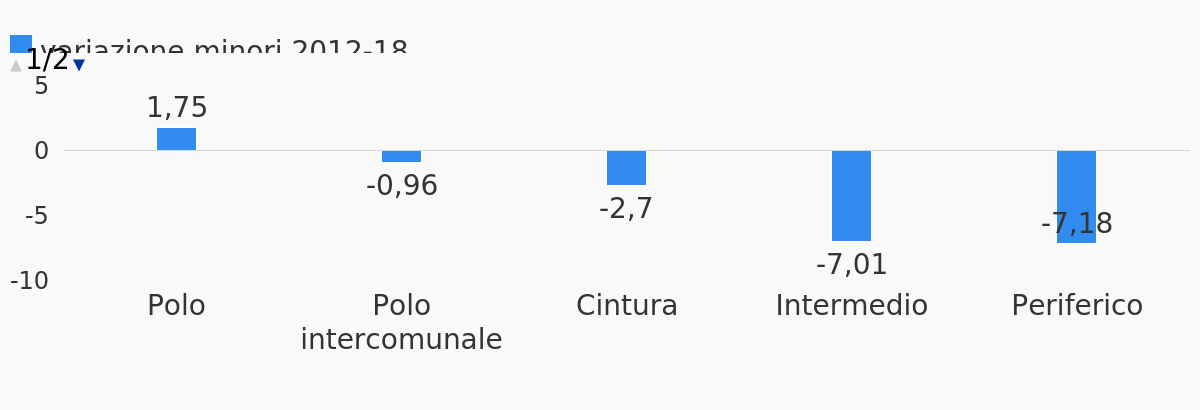Click the Polo intercomunale axis label

click(401, 323)
